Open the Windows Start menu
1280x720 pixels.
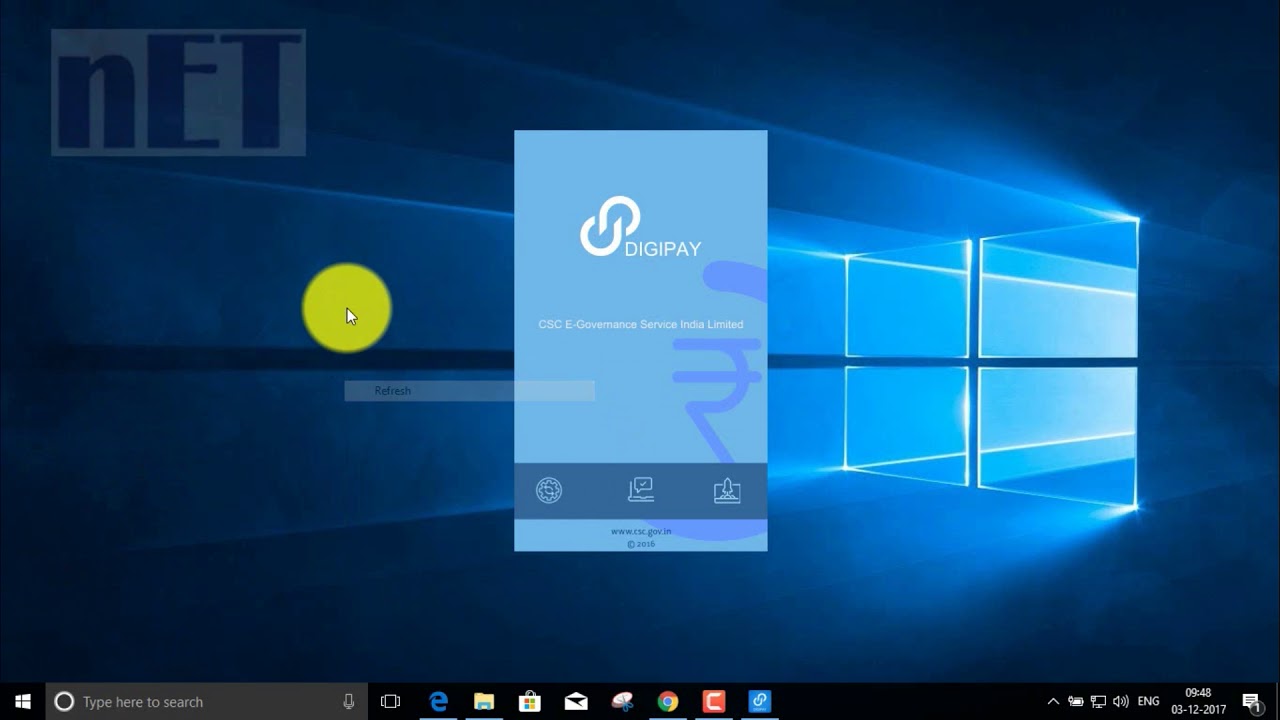tap(23, 702)
